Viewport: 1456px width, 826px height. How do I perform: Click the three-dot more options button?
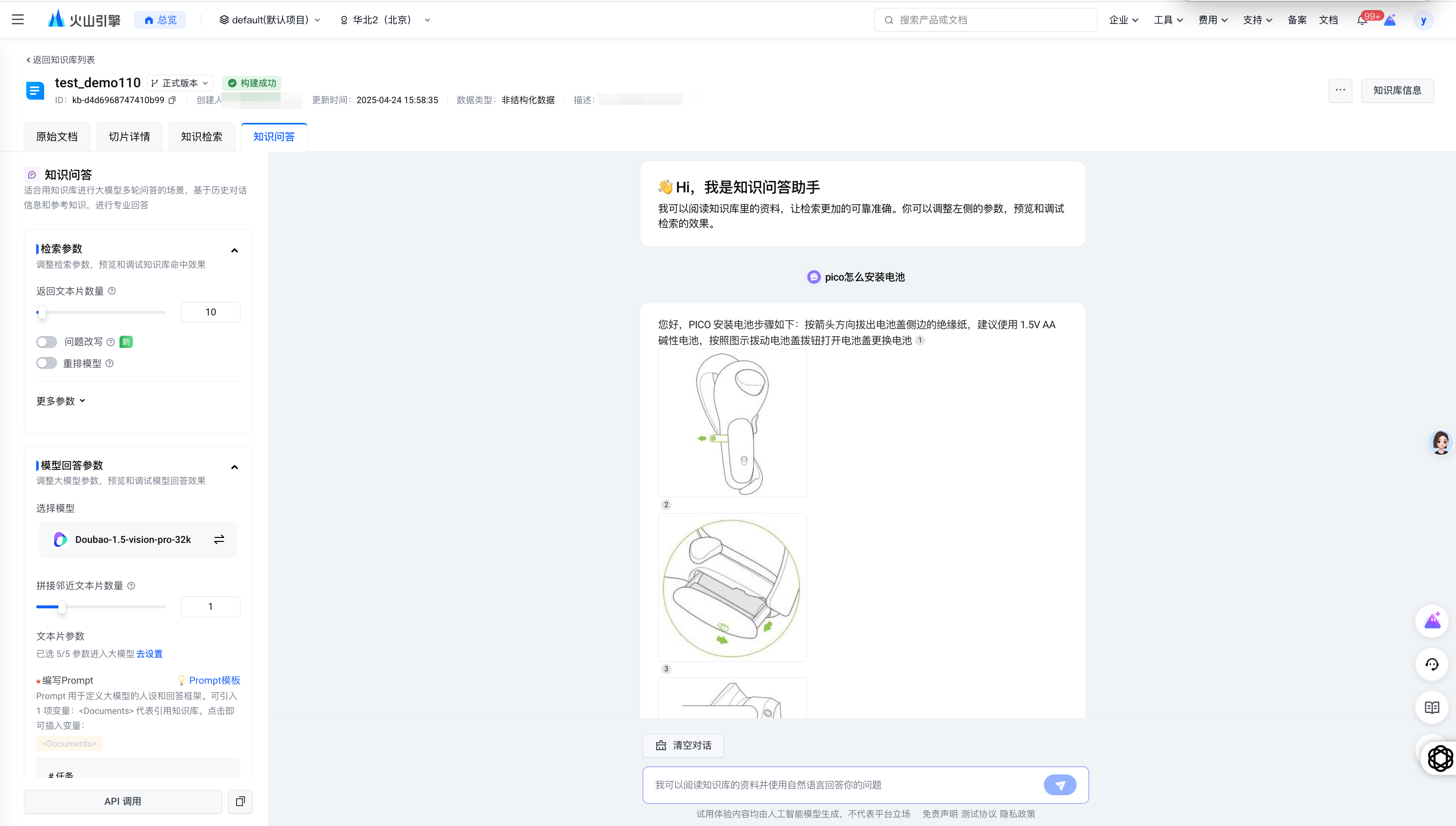pyautogui.click(x=1340, y=90)
